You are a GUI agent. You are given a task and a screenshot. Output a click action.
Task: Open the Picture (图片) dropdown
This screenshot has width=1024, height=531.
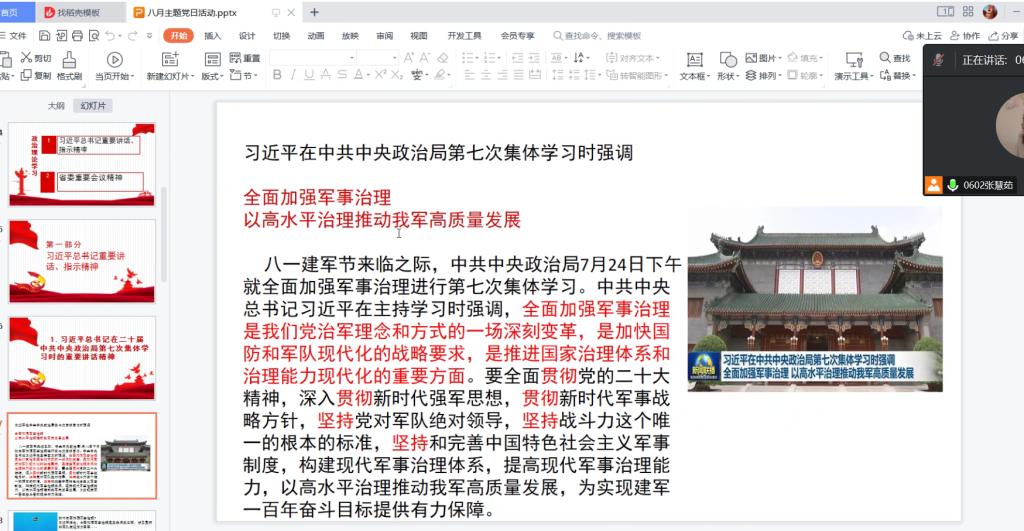[768, 58]
